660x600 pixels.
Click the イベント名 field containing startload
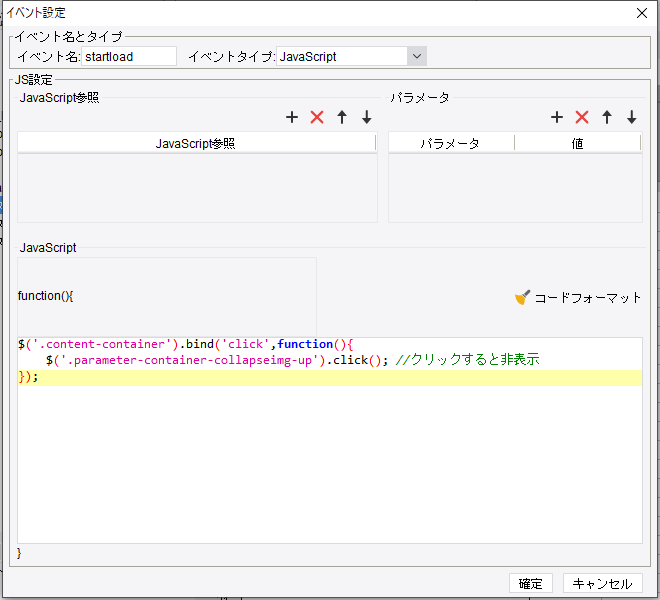coord(129,56)
